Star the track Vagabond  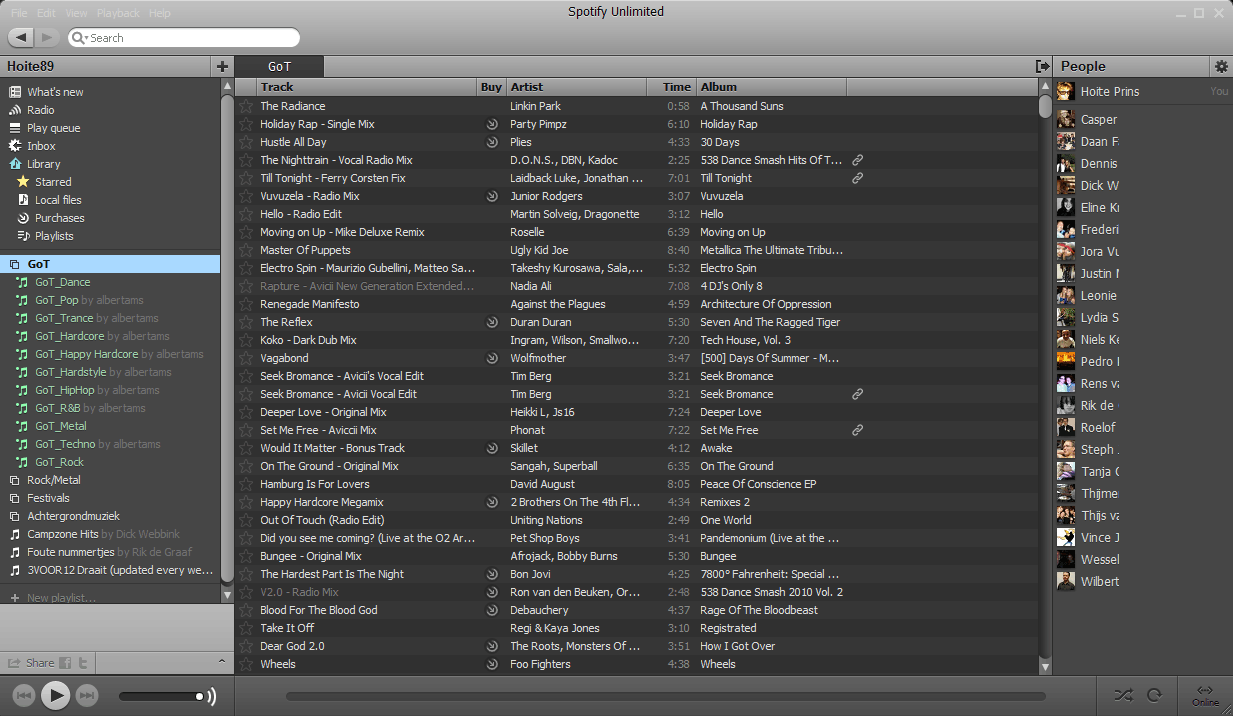click(246, 358)
